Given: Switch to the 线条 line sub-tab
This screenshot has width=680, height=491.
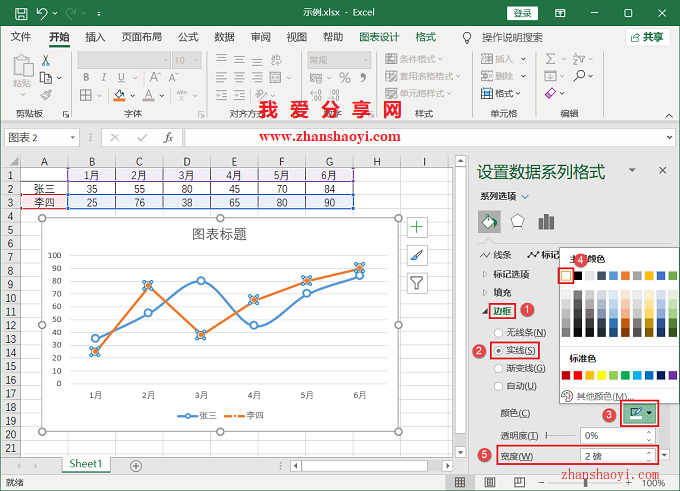Looking at the screenshot, I should point(495,255).
